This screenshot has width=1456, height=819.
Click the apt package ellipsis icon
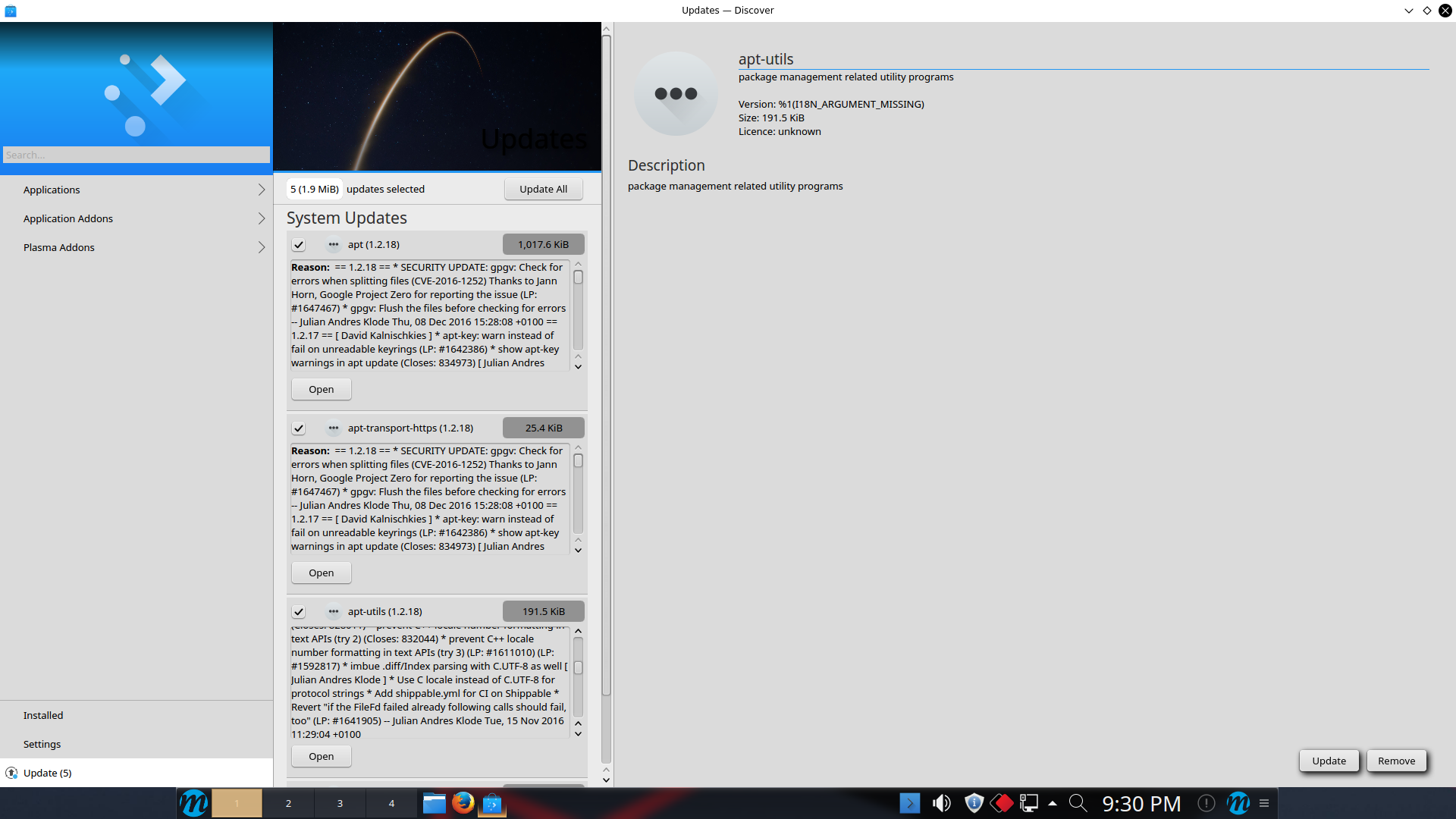[x=334, y=244]
